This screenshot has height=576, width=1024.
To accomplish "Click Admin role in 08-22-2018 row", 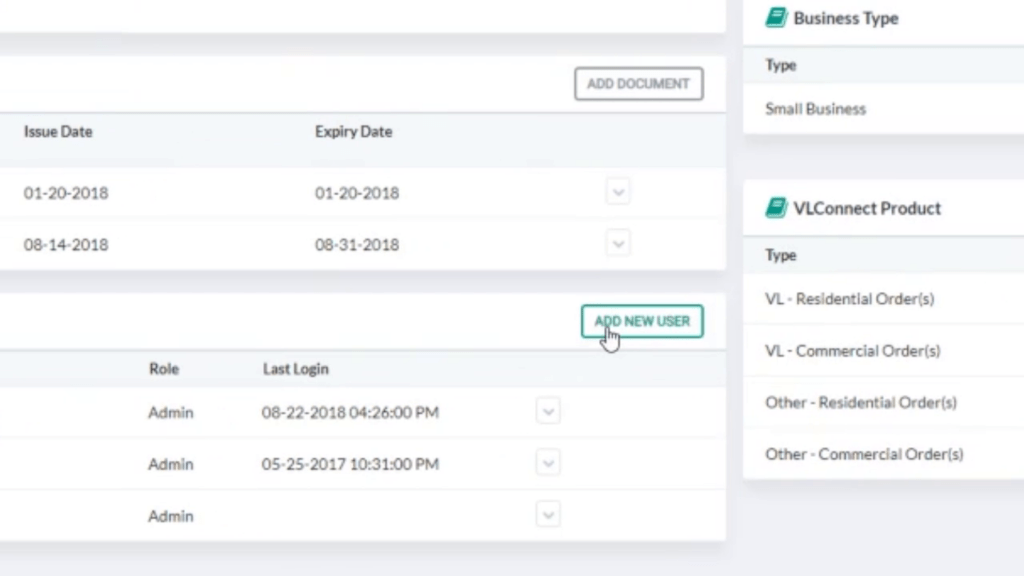I will pyautogui.click(x=170, y=412).
